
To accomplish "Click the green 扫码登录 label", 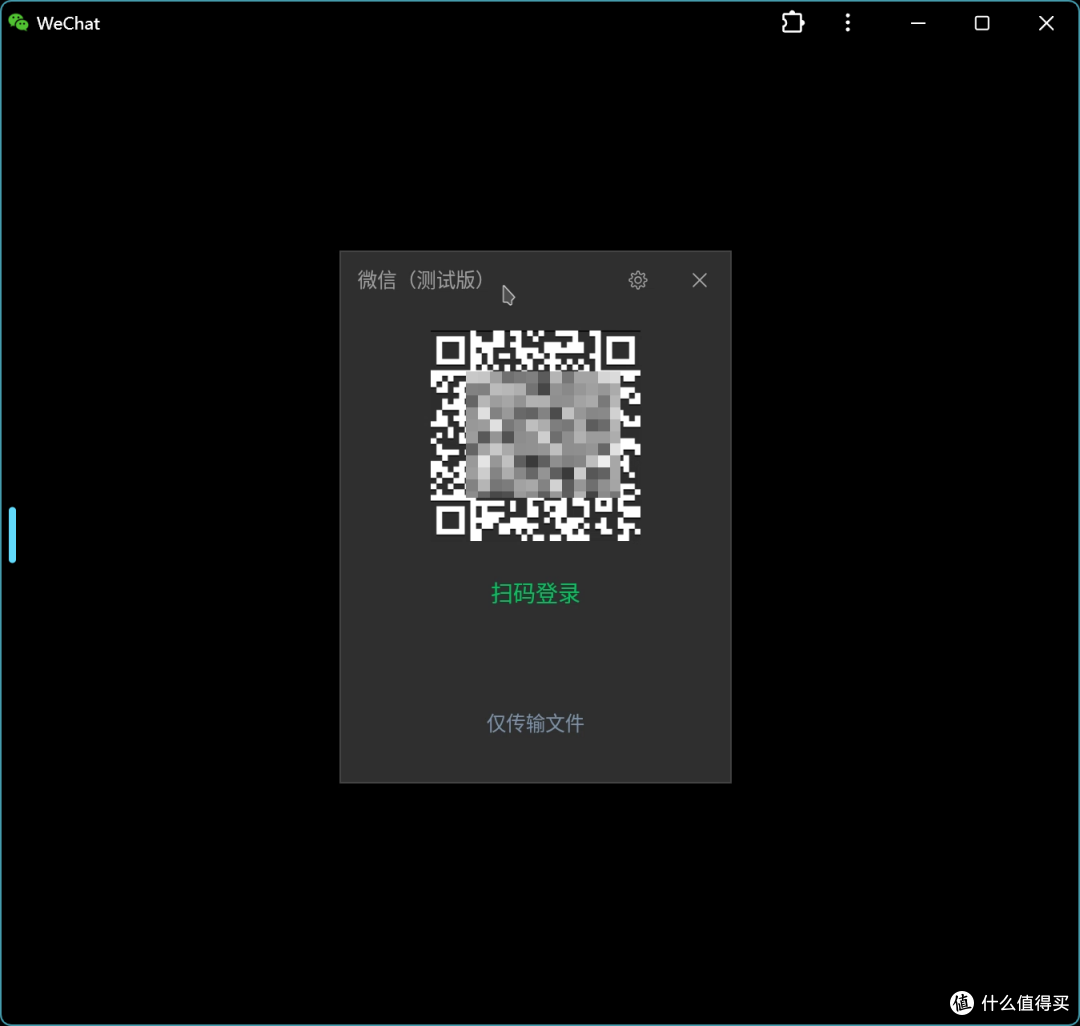I will click(535, 593).
